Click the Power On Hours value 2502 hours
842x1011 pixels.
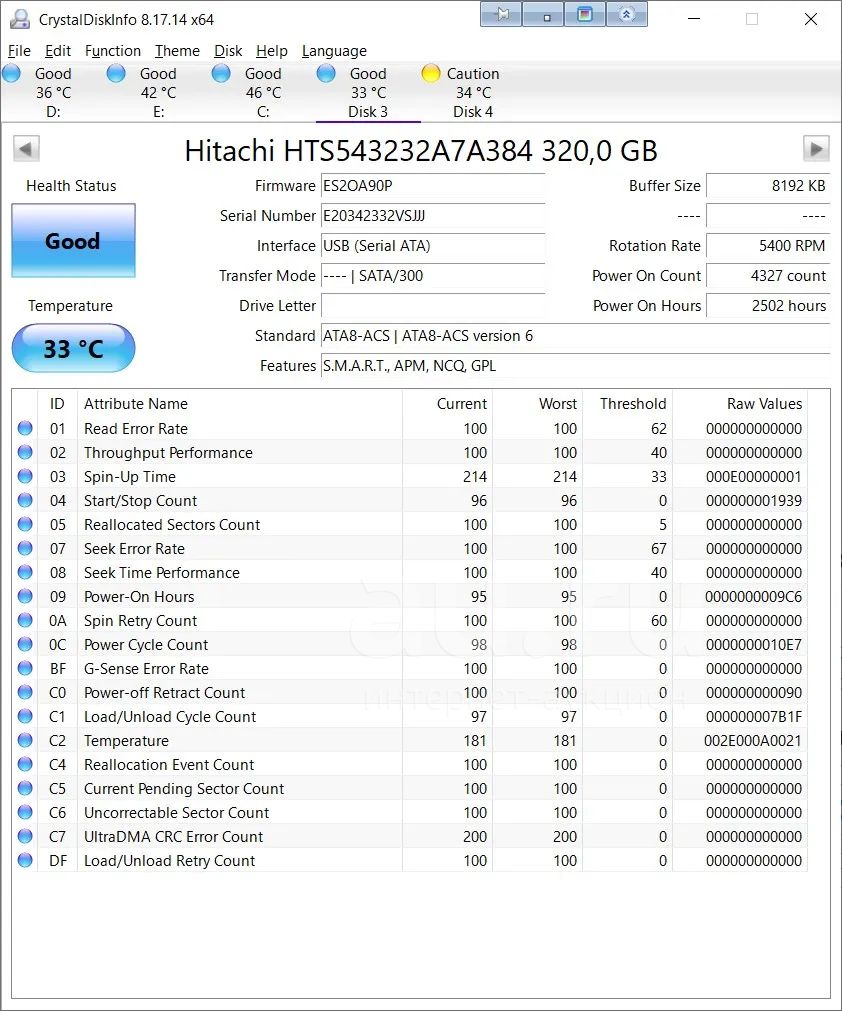tap(768, 306)
